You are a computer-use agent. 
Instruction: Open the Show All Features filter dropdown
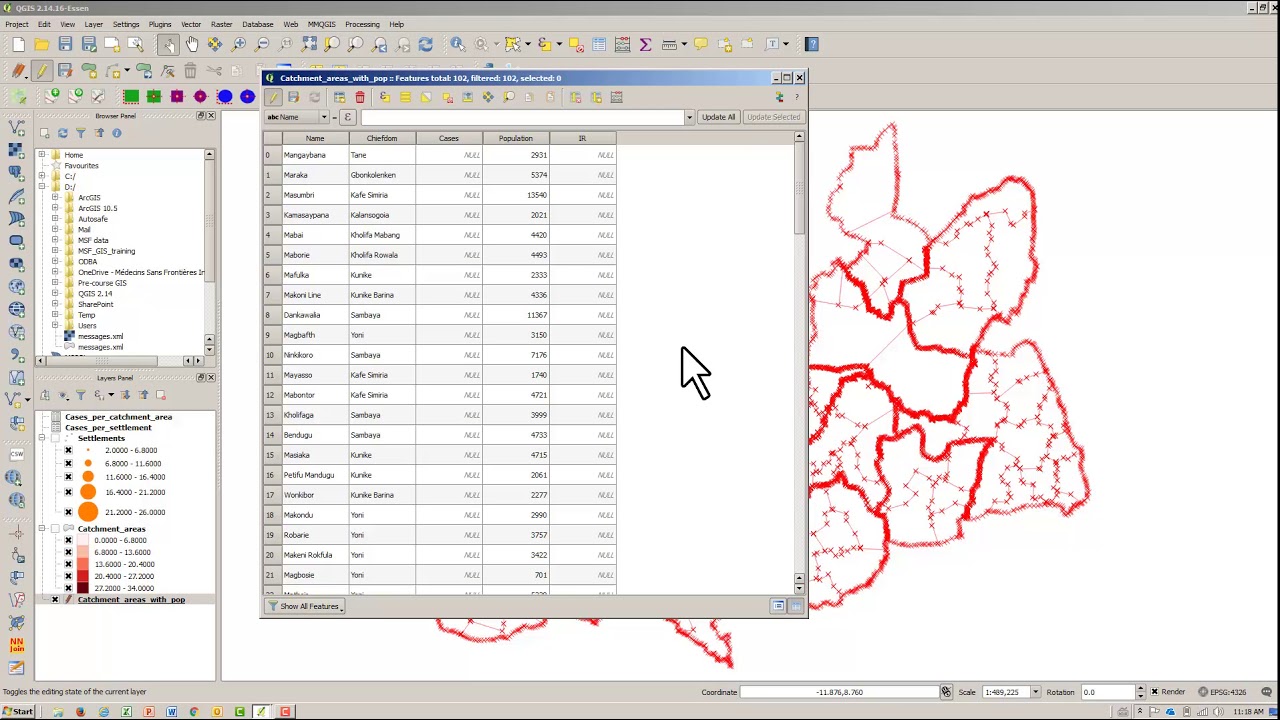coord(305,606)
